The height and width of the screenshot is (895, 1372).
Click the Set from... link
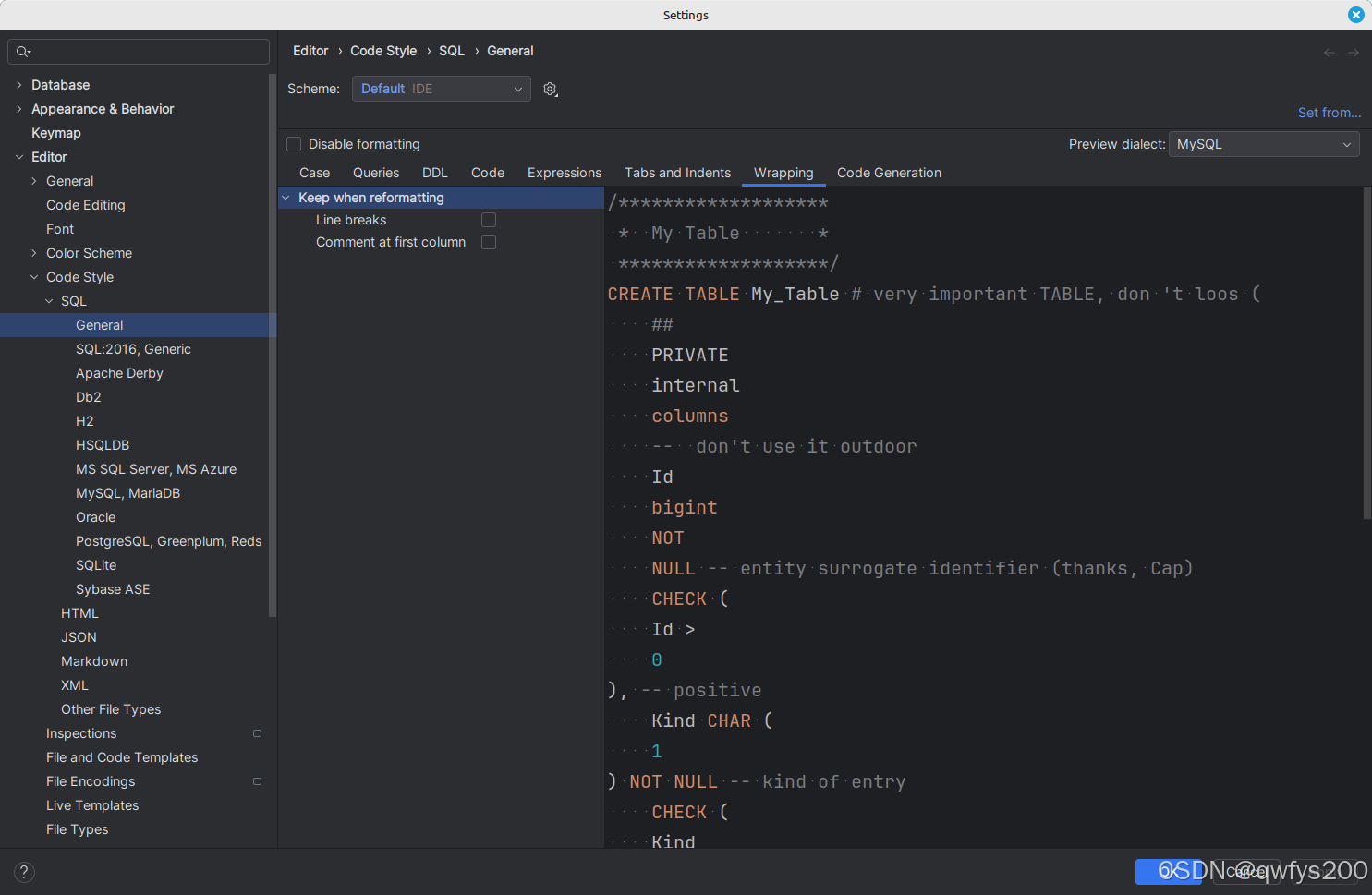1329,113
